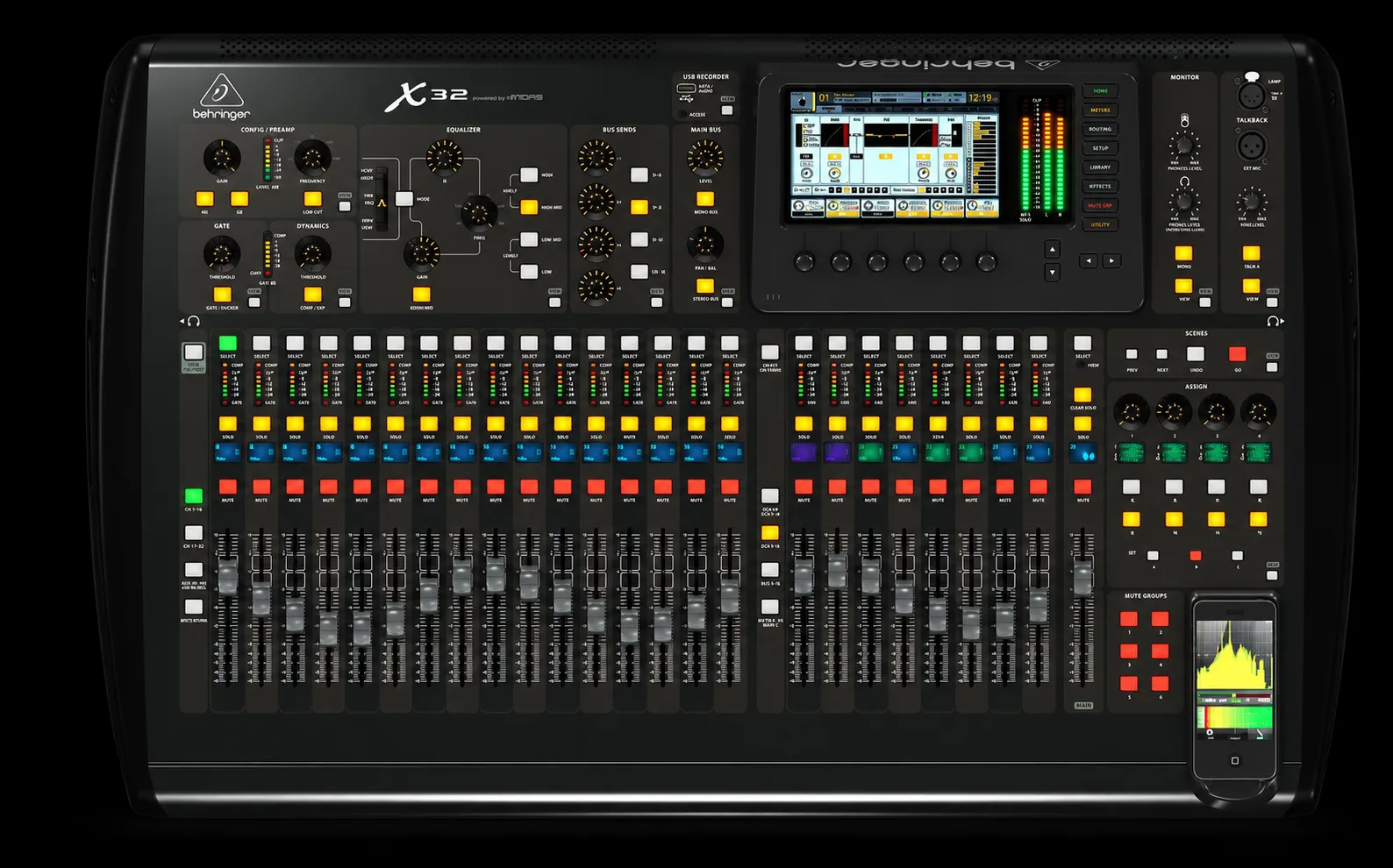
Task: Open the ROUTING page
Action: click(x=1100, y=129)
